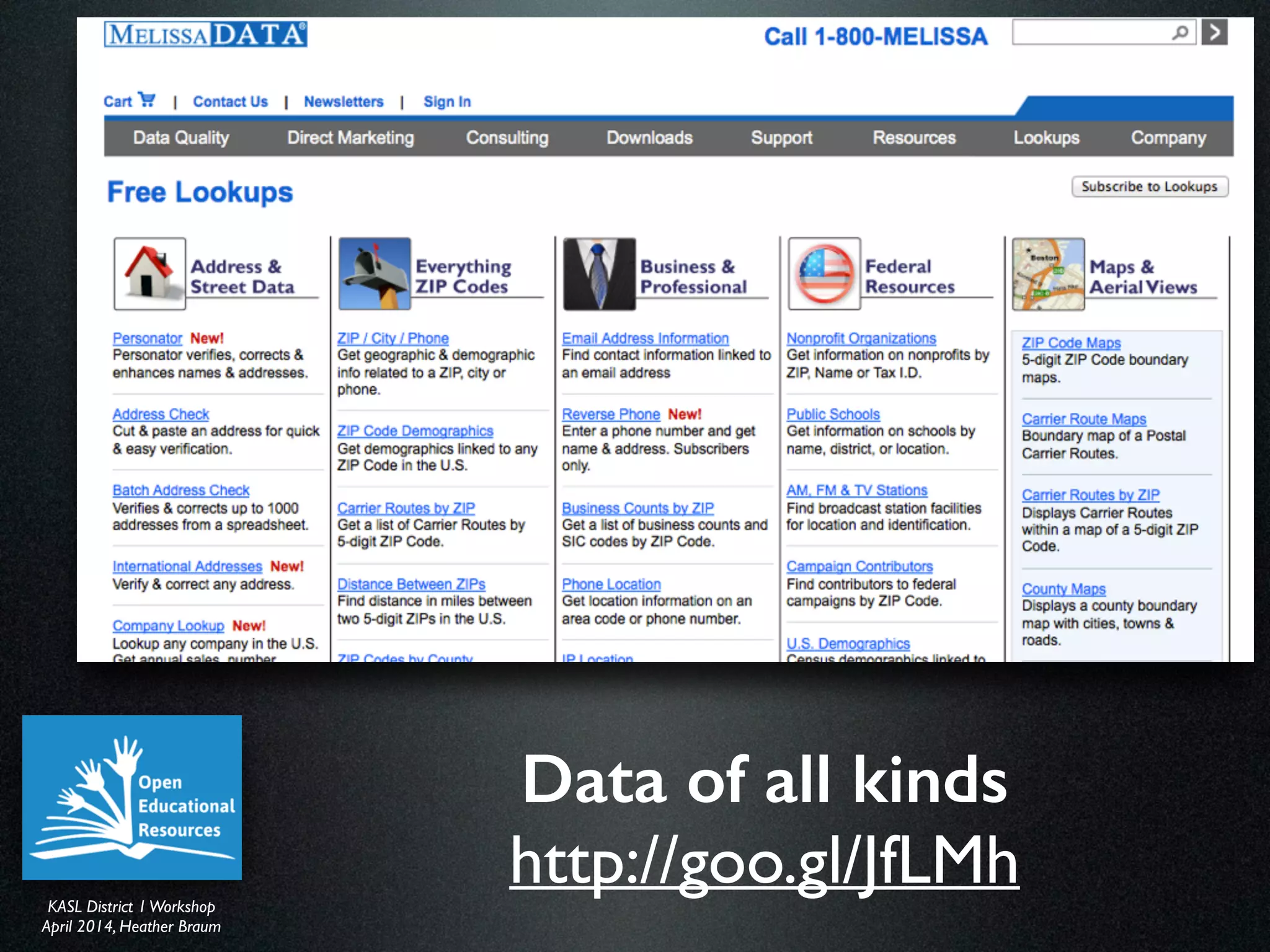The image size is (1270, 952).
Task: Click the Subscribe to Lookups button
Action: pos(1149,187)
